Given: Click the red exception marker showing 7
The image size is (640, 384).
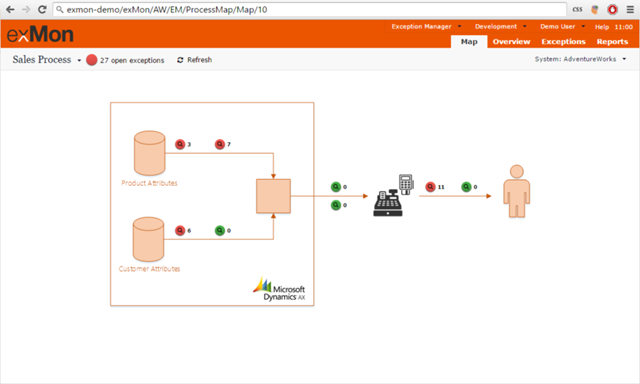Looking at the screenshot, I should pos(220,144).
